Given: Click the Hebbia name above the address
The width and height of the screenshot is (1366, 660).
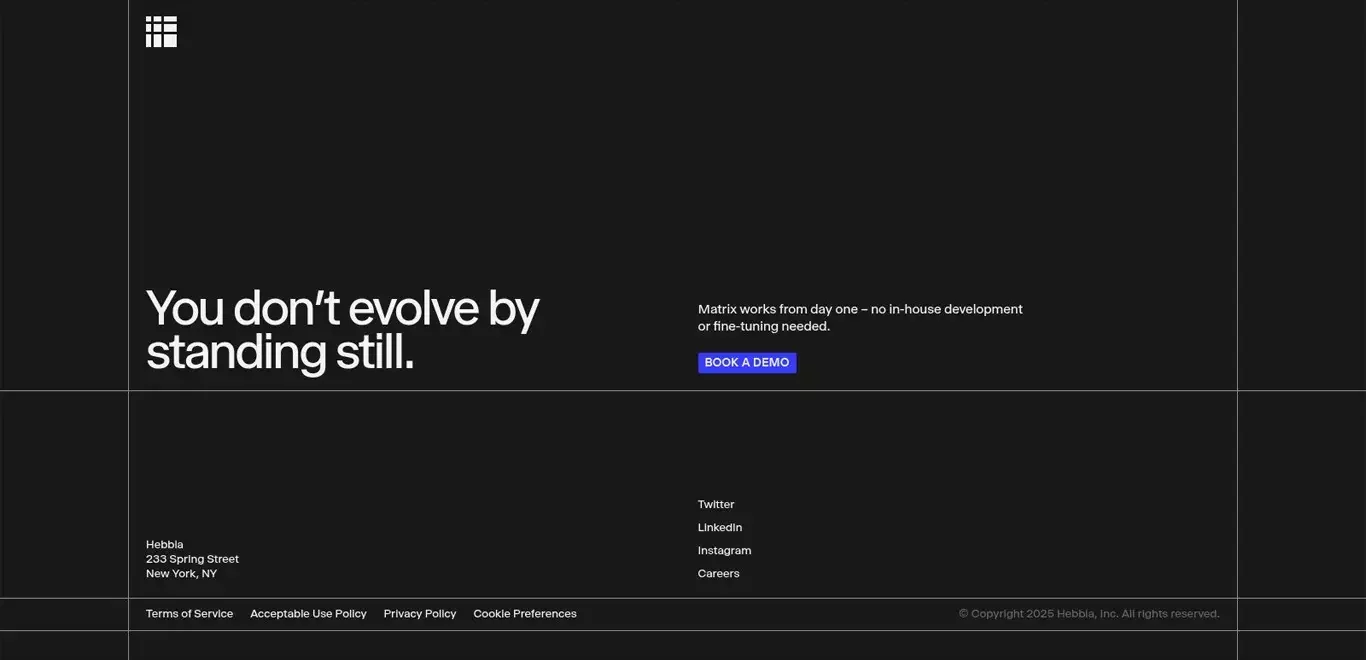Looking at the screenshot, I should click(x=164, y=545).
